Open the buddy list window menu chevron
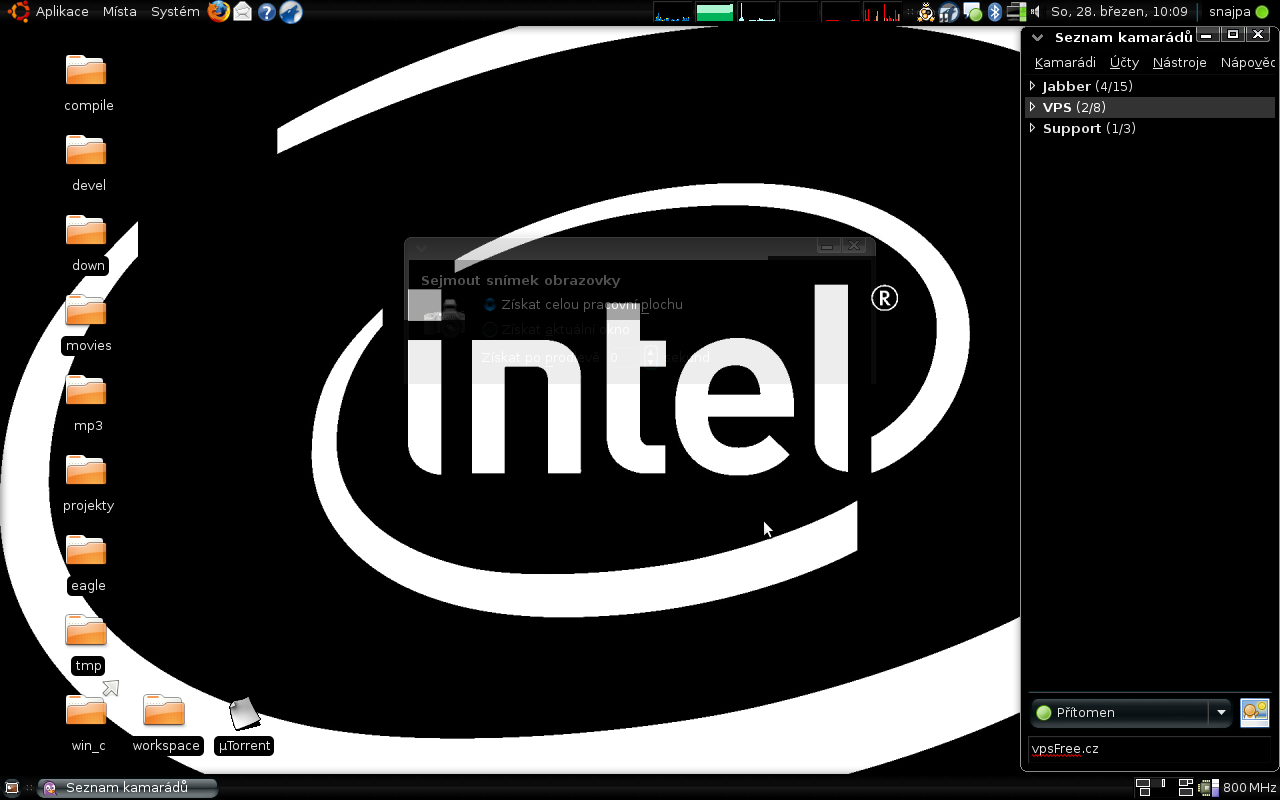 (x=1037, y=38)
